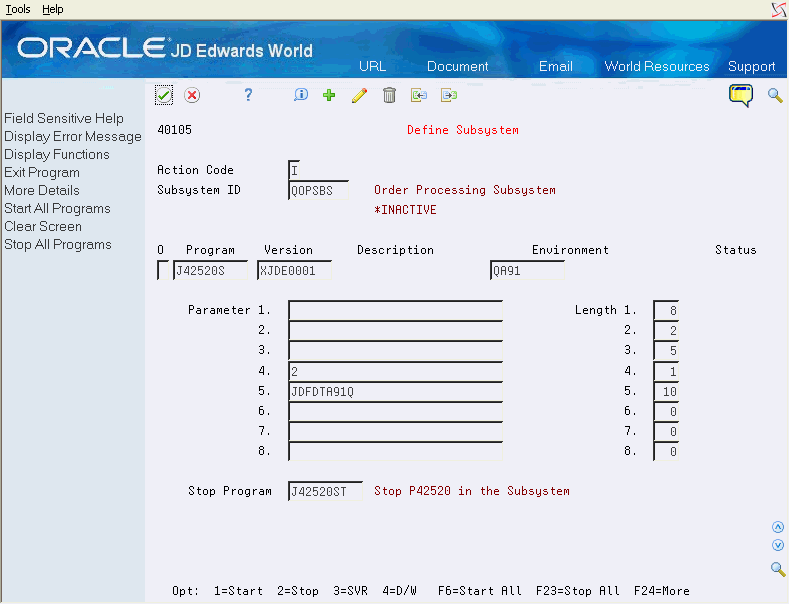The width and height of the screenshot is (789, 604).
Task: Focus the Version field XJDE0001
Action: coord(294,270)
